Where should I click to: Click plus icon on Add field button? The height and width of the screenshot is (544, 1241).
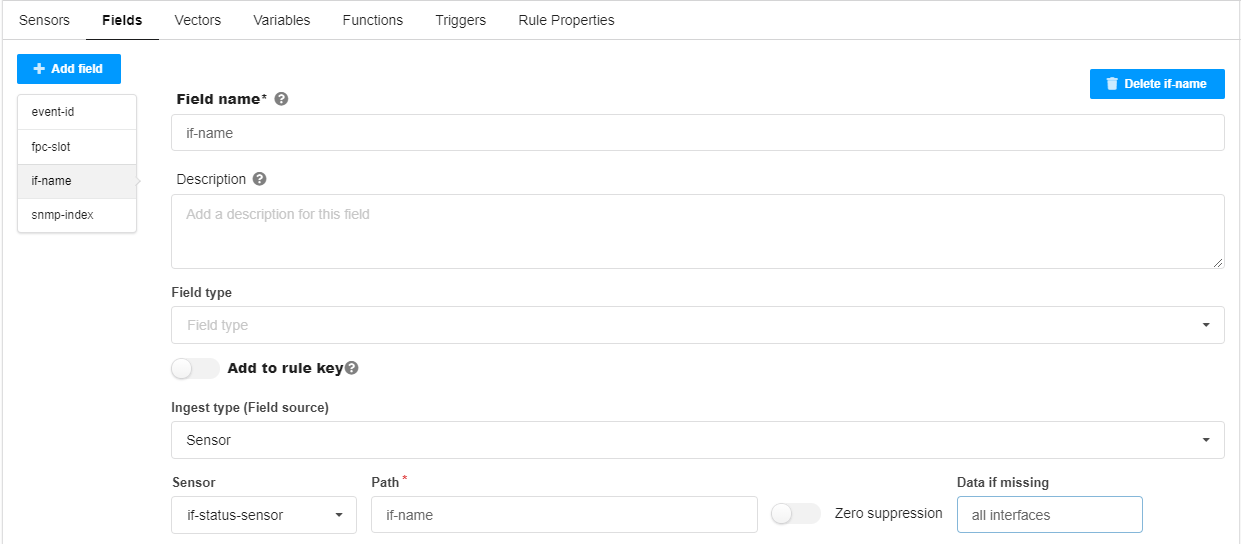click(x=39, y=69)
